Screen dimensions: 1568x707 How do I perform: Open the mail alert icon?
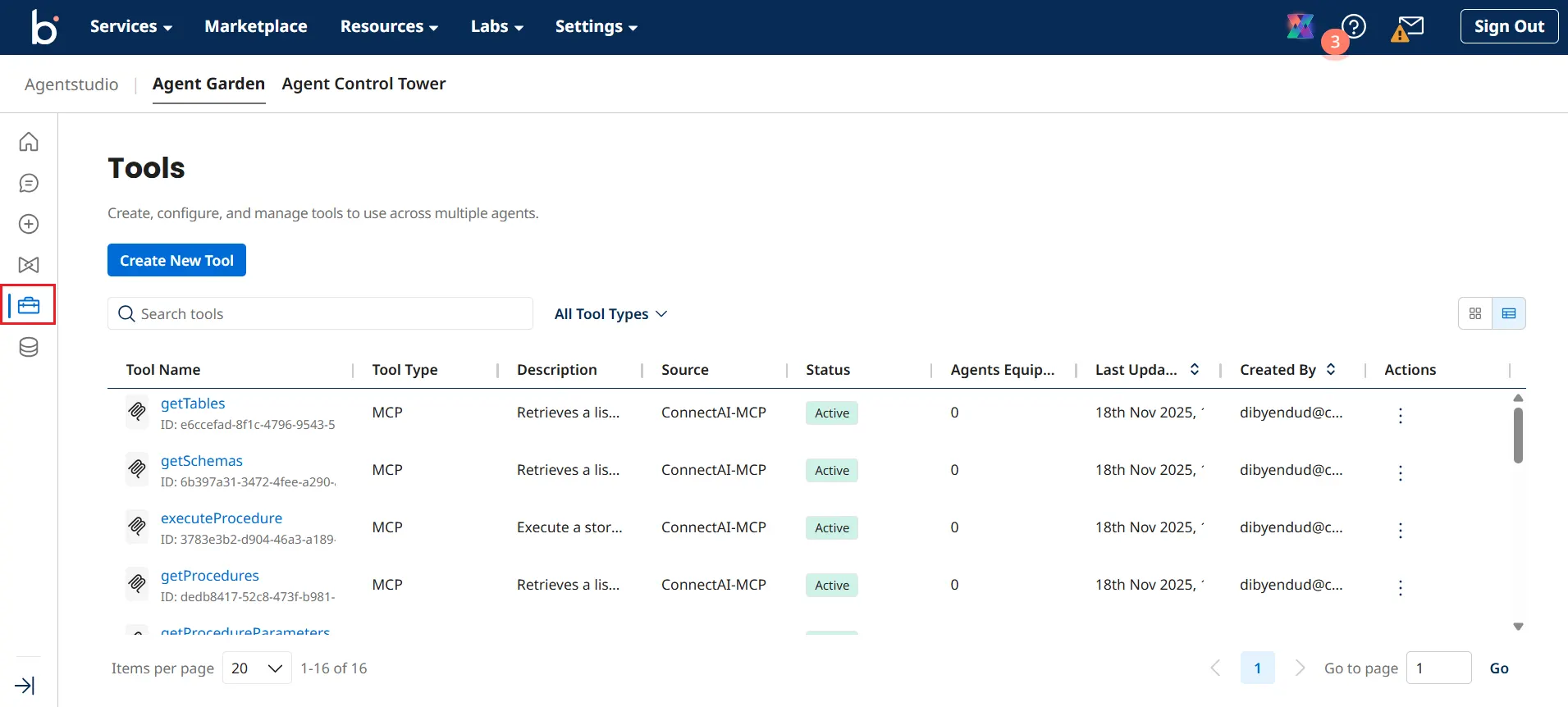[1408, 29]
